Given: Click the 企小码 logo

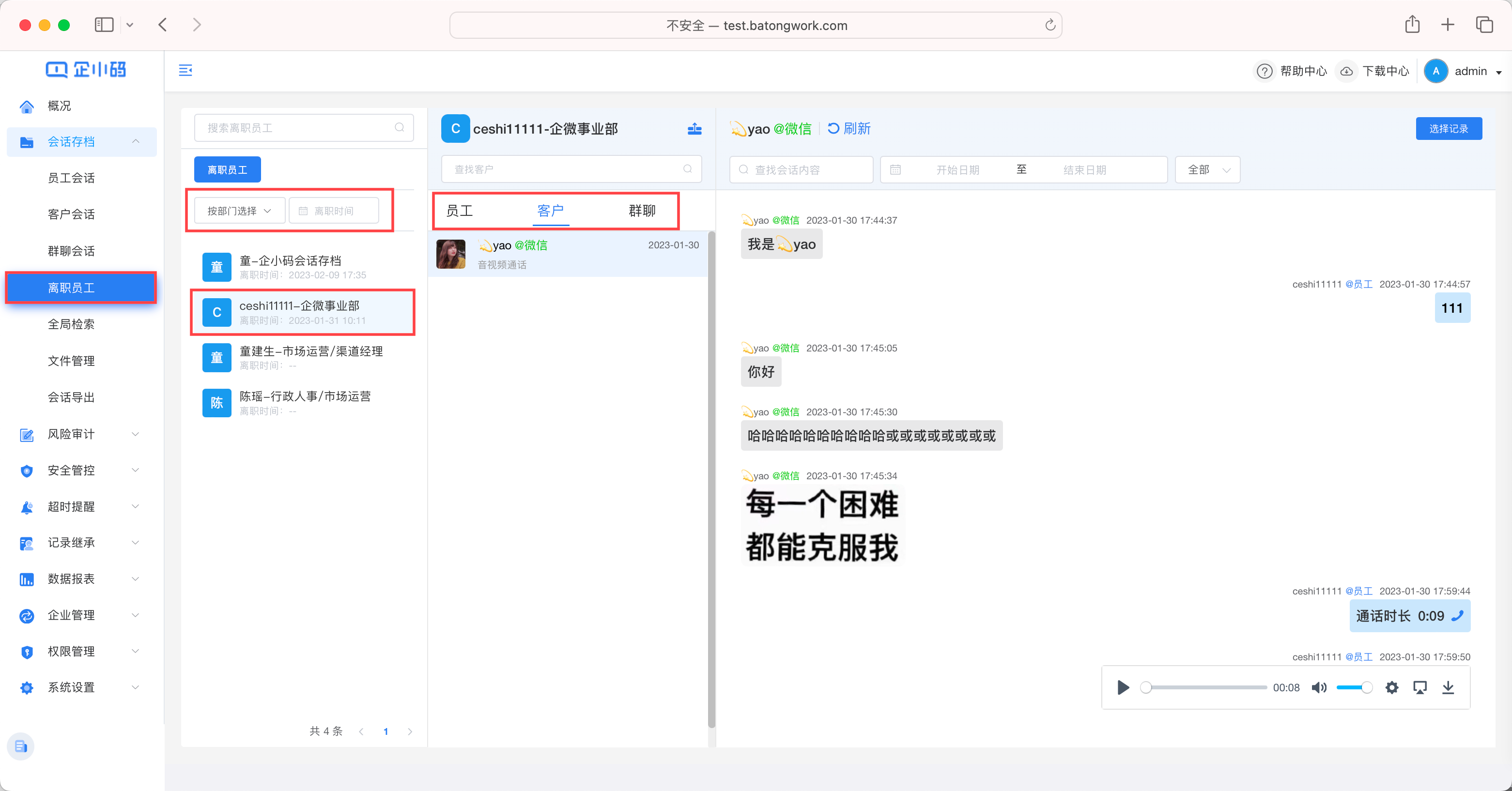Looking at the screenshot, I should click(86, 70).
